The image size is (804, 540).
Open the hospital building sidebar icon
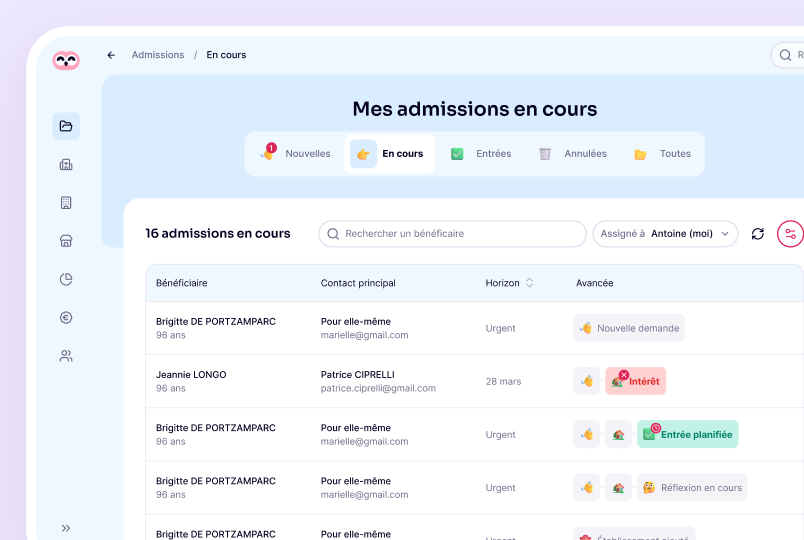coord(66,165)
